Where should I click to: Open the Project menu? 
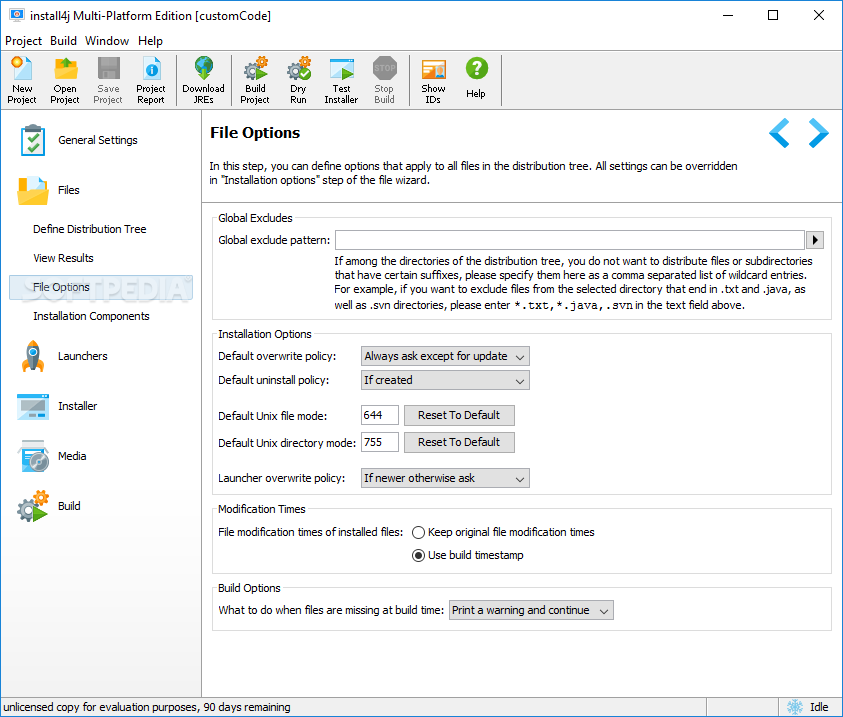coord(23,41)
